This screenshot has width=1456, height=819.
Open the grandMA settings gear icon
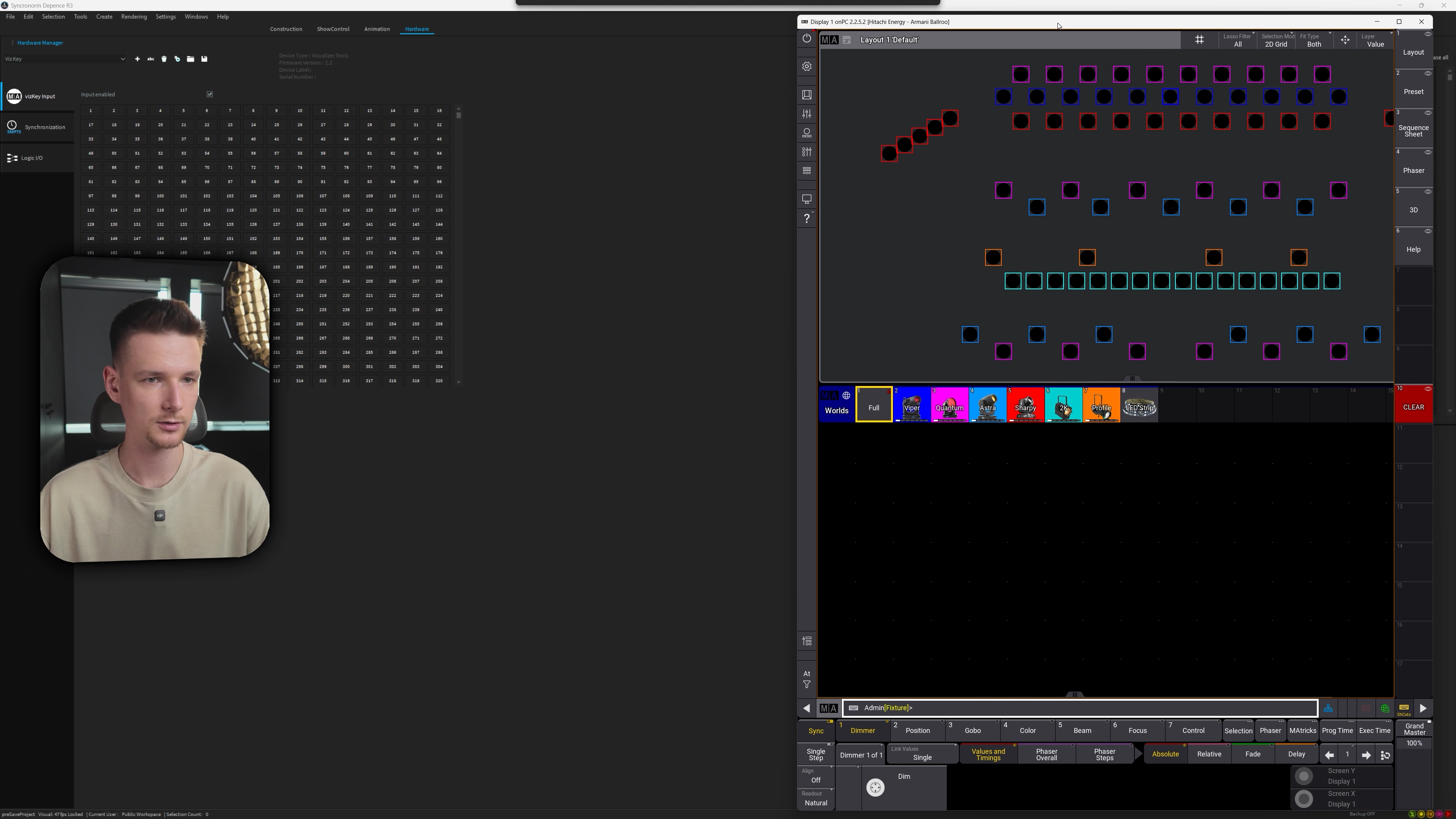coord(806,67)
